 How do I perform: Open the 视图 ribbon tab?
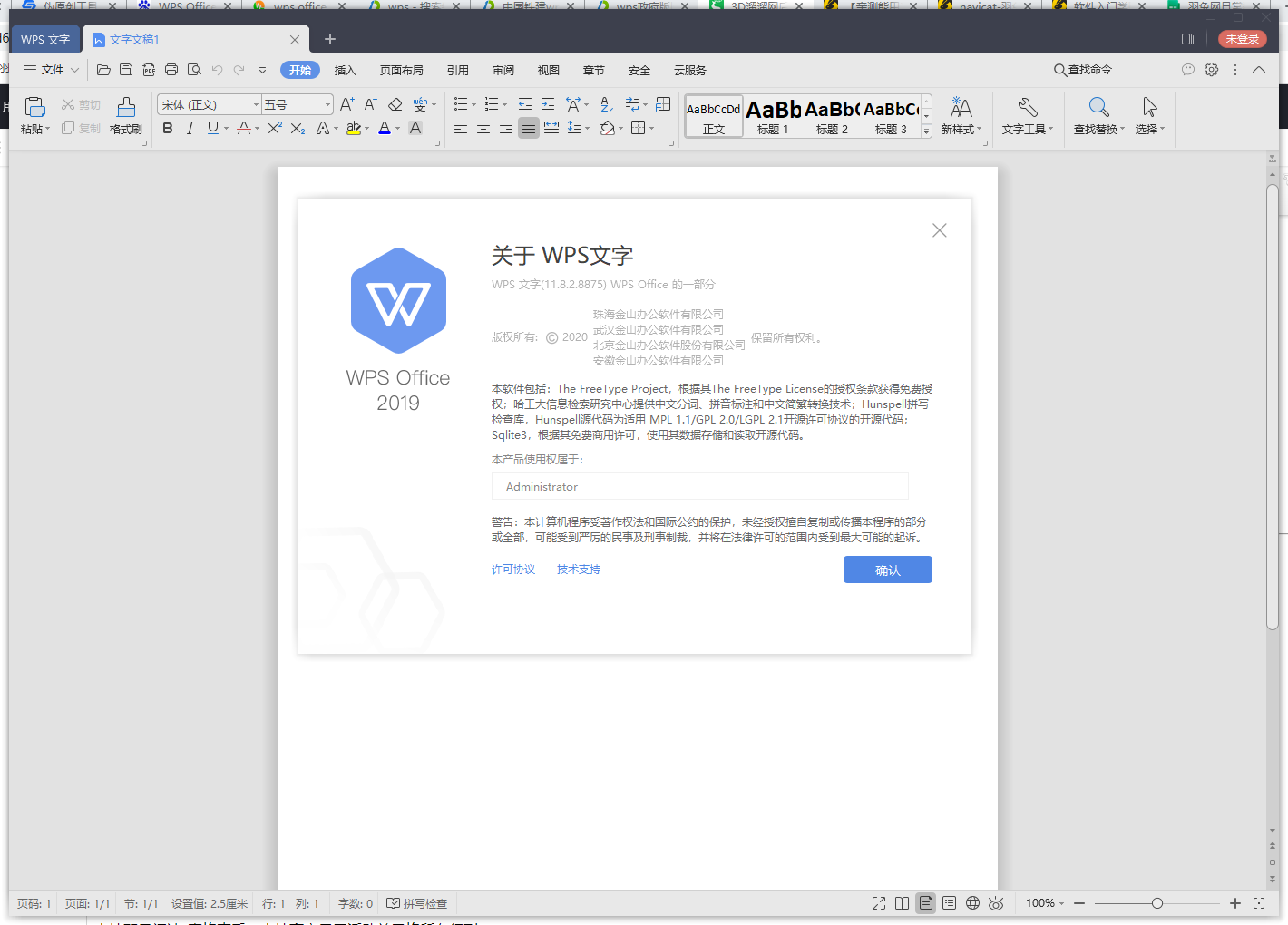coord(549,70)
